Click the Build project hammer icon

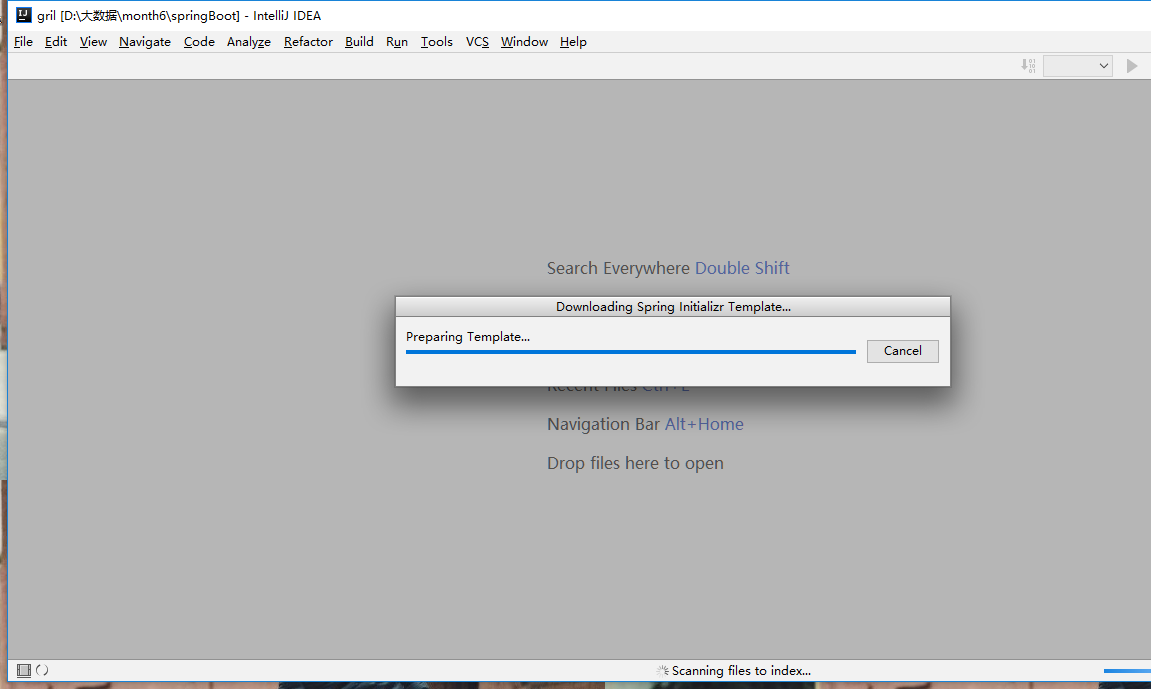[x=1028, y=66]
